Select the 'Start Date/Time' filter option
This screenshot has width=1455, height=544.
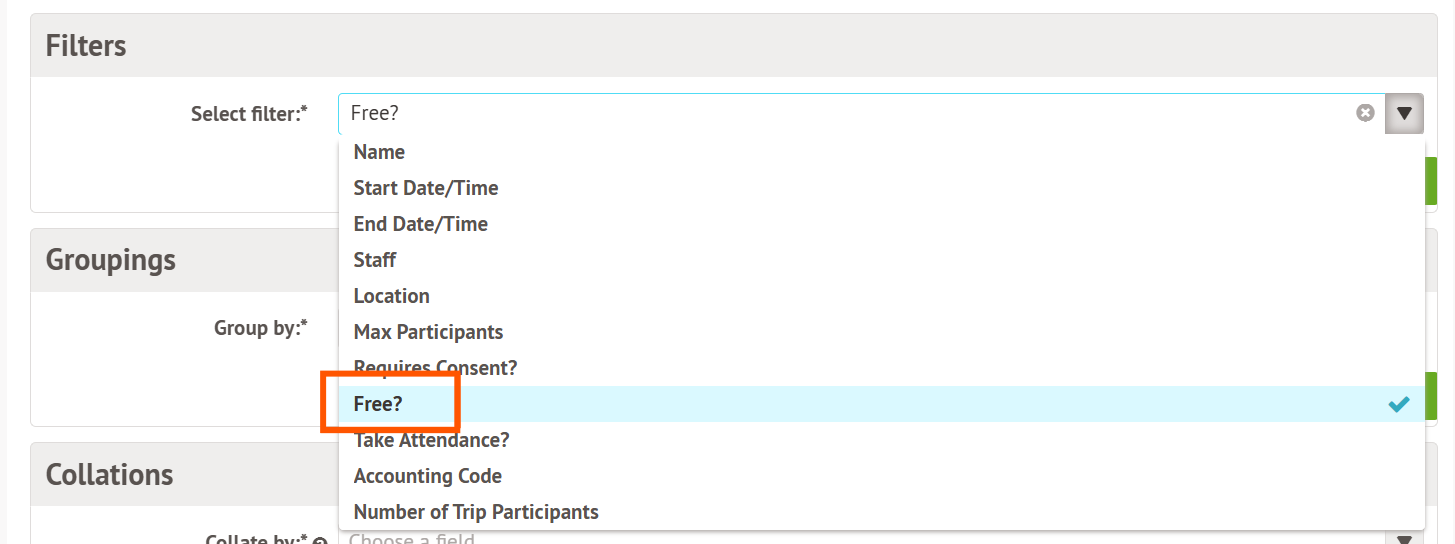[x=425, y=188]
